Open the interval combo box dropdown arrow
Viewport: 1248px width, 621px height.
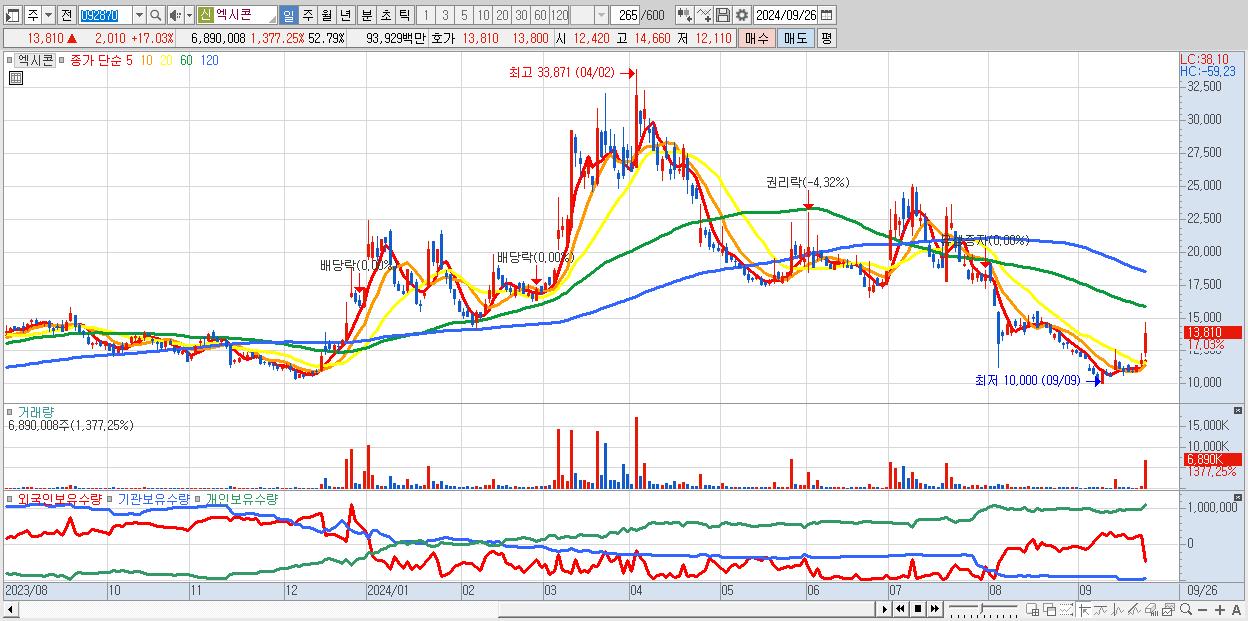[x=602, y=15]
